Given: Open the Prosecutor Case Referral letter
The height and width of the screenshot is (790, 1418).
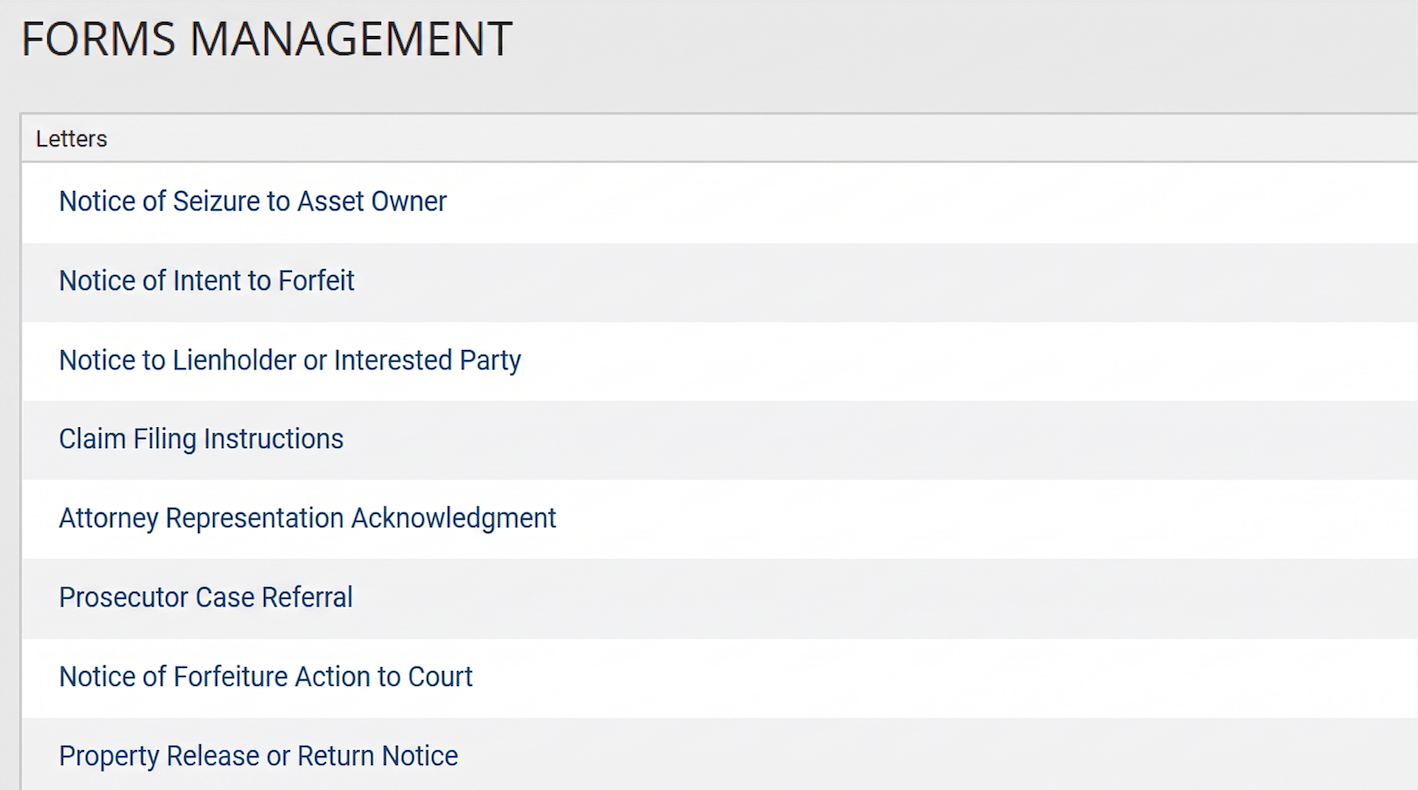Looking at the screenshot, I should [205, 597].
